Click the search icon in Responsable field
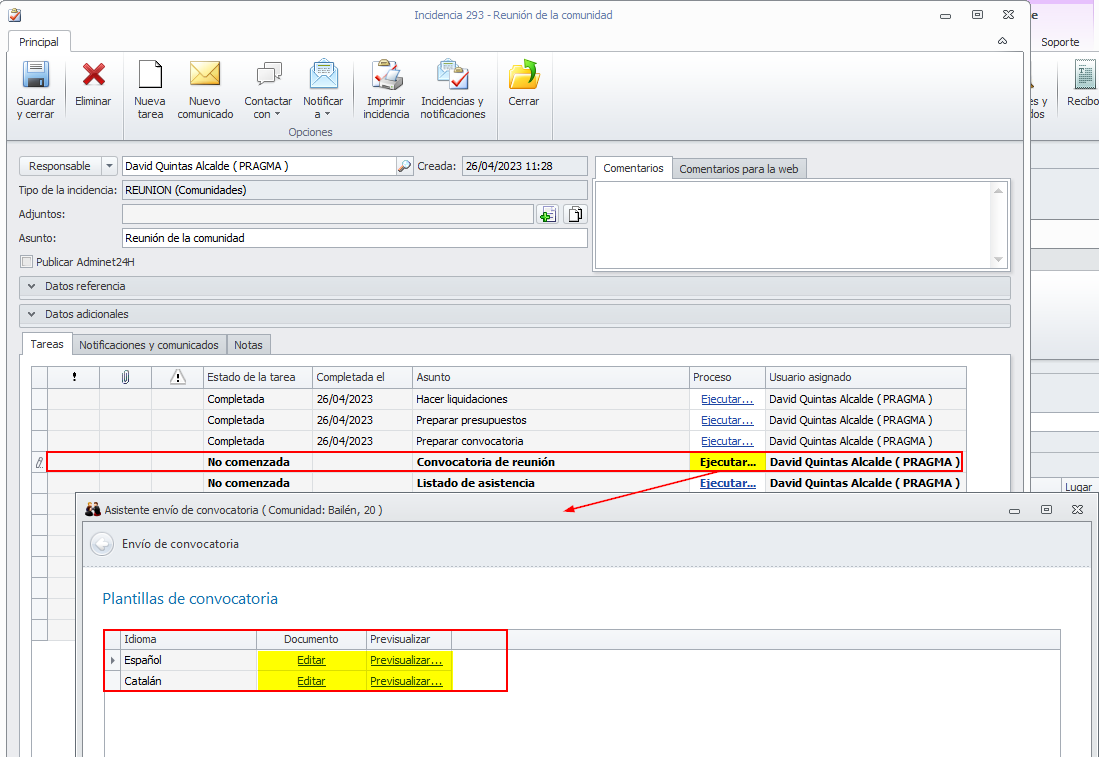This screenshot has height=757, width=1099. click(x=404, y=166)
